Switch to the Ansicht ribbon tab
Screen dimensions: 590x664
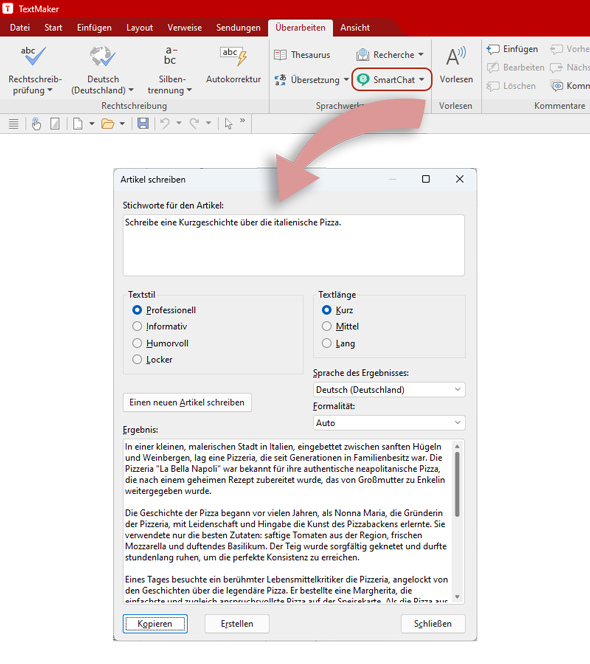pyautogui.click(x=355, y=28)
